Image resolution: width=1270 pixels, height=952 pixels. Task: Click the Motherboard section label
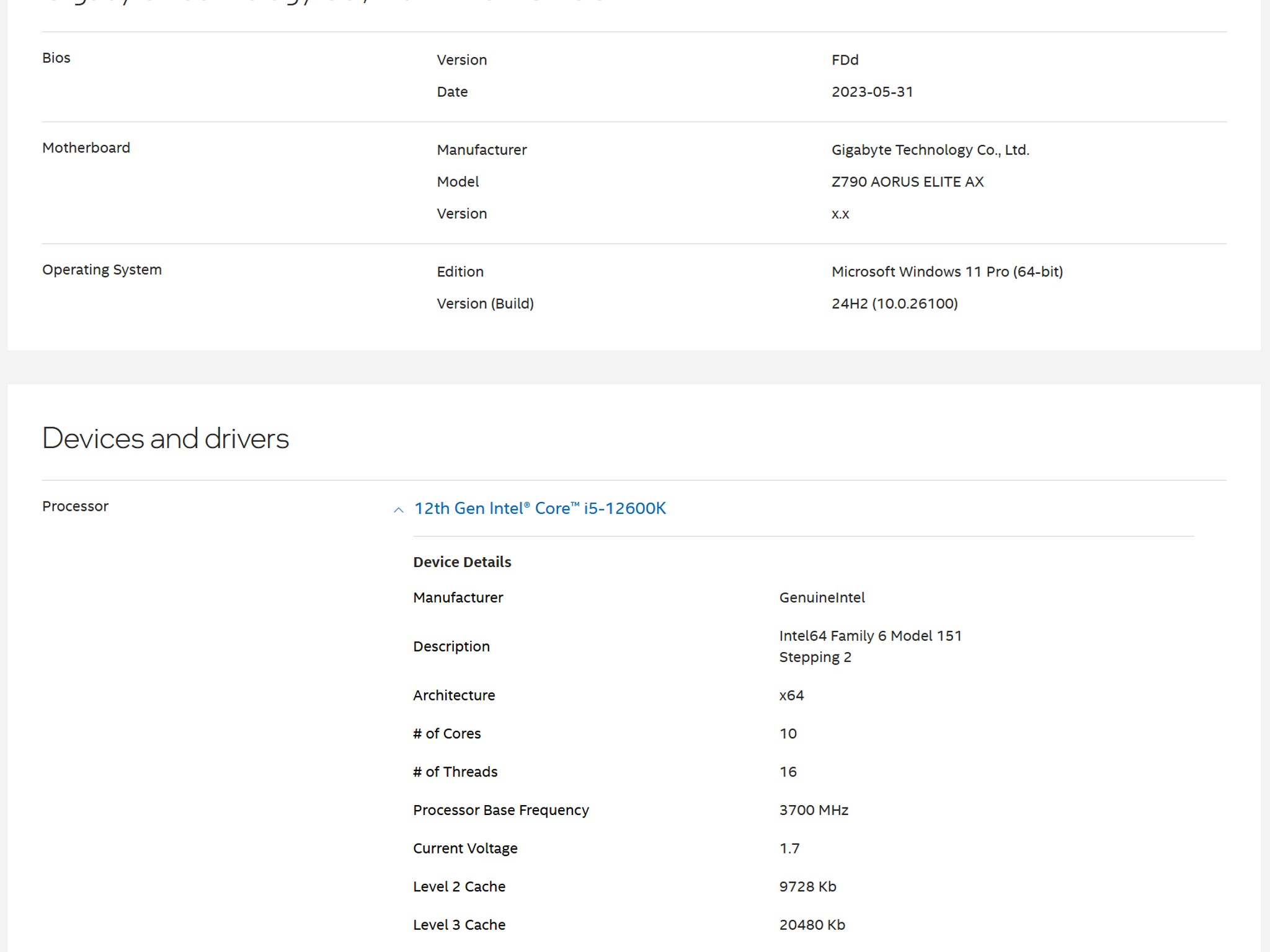coord(86,148)
